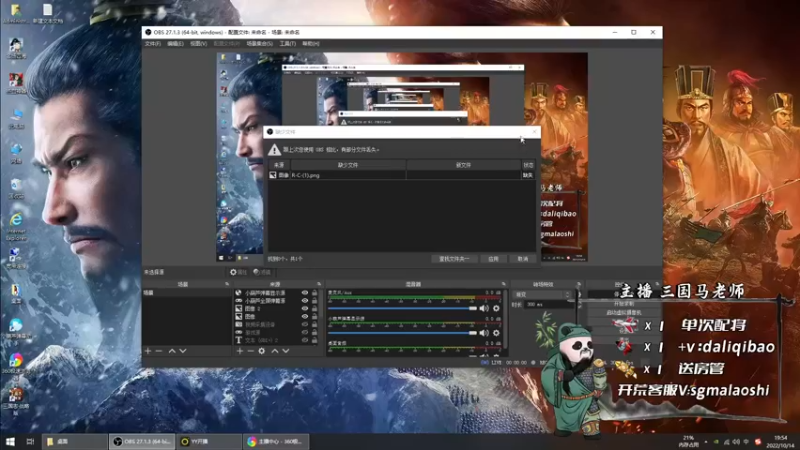The width and height of the screenshot is (800, 450).
Task: Click the 查找文件夹 button in the missing files dialog
Action: (x=454, y=259)
